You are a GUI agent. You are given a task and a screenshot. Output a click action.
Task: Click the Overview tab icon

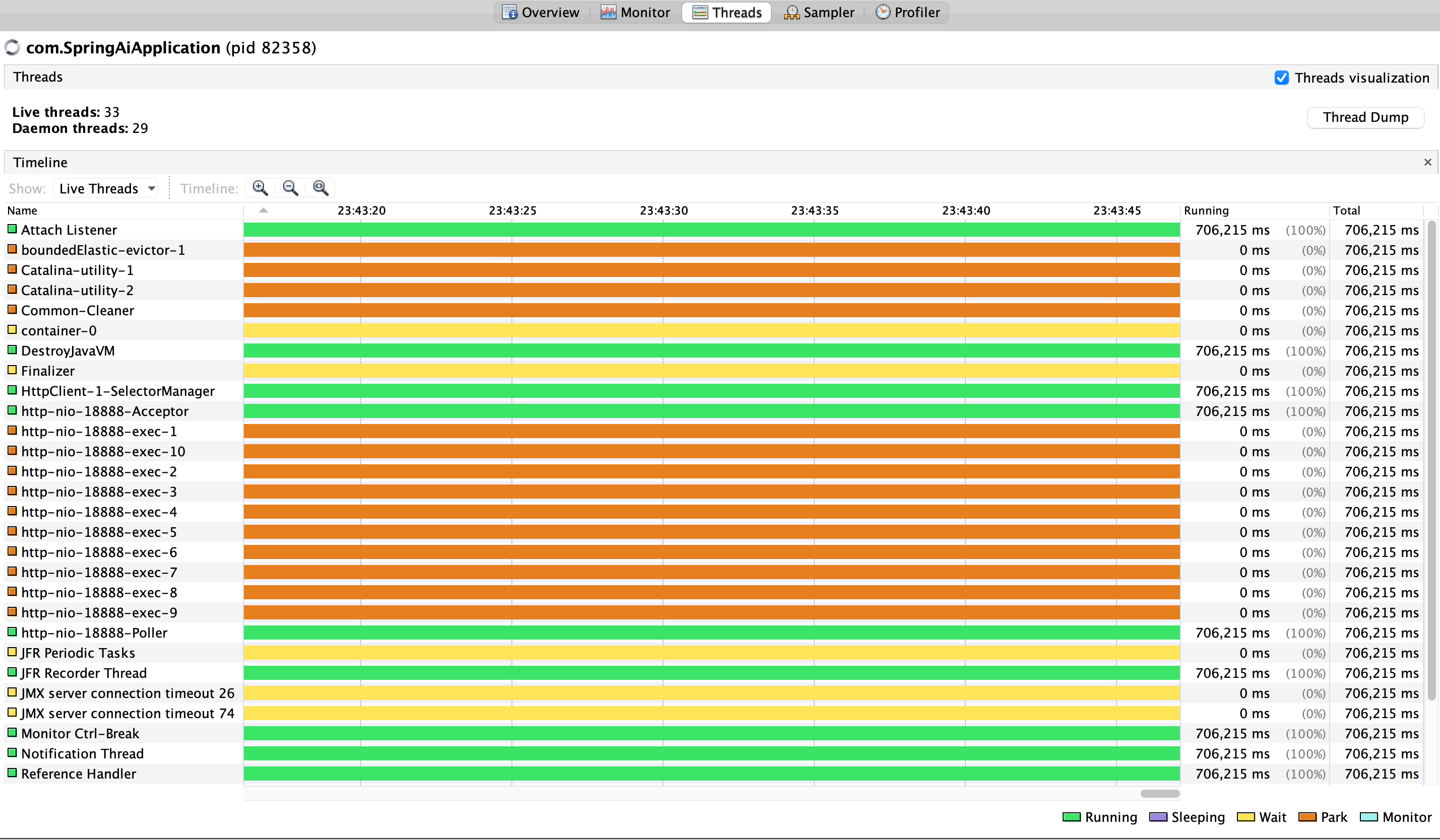click(x=509, y=12)
